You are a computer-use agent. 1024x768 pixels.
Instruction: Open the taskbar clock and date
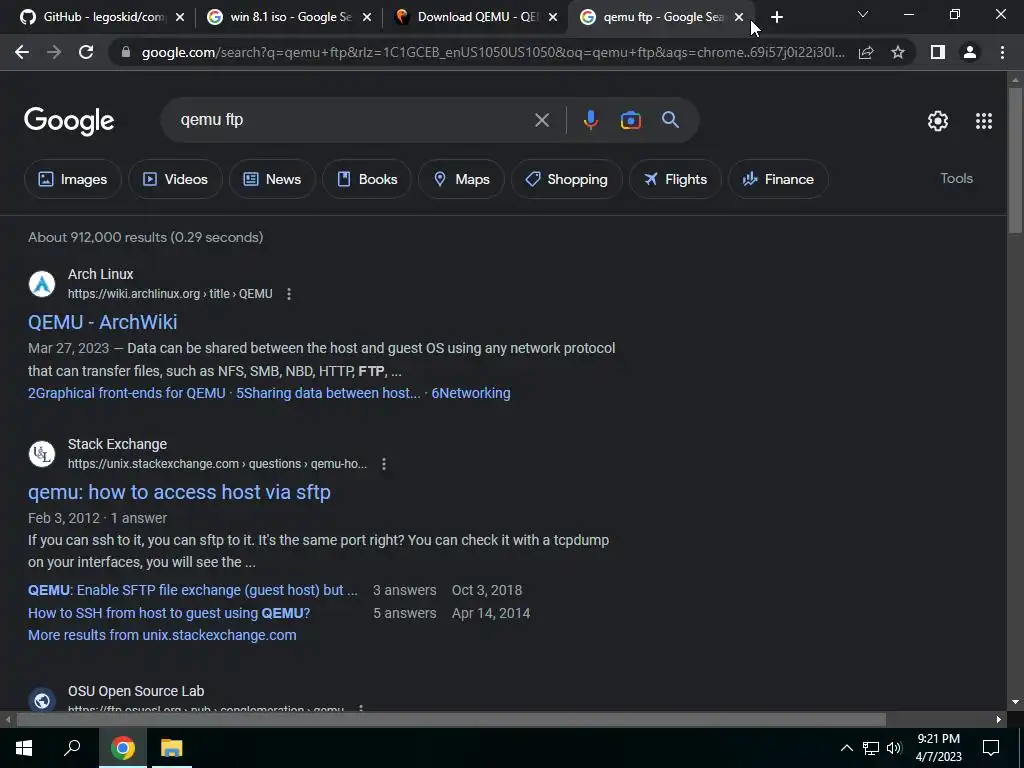point(938,748)
